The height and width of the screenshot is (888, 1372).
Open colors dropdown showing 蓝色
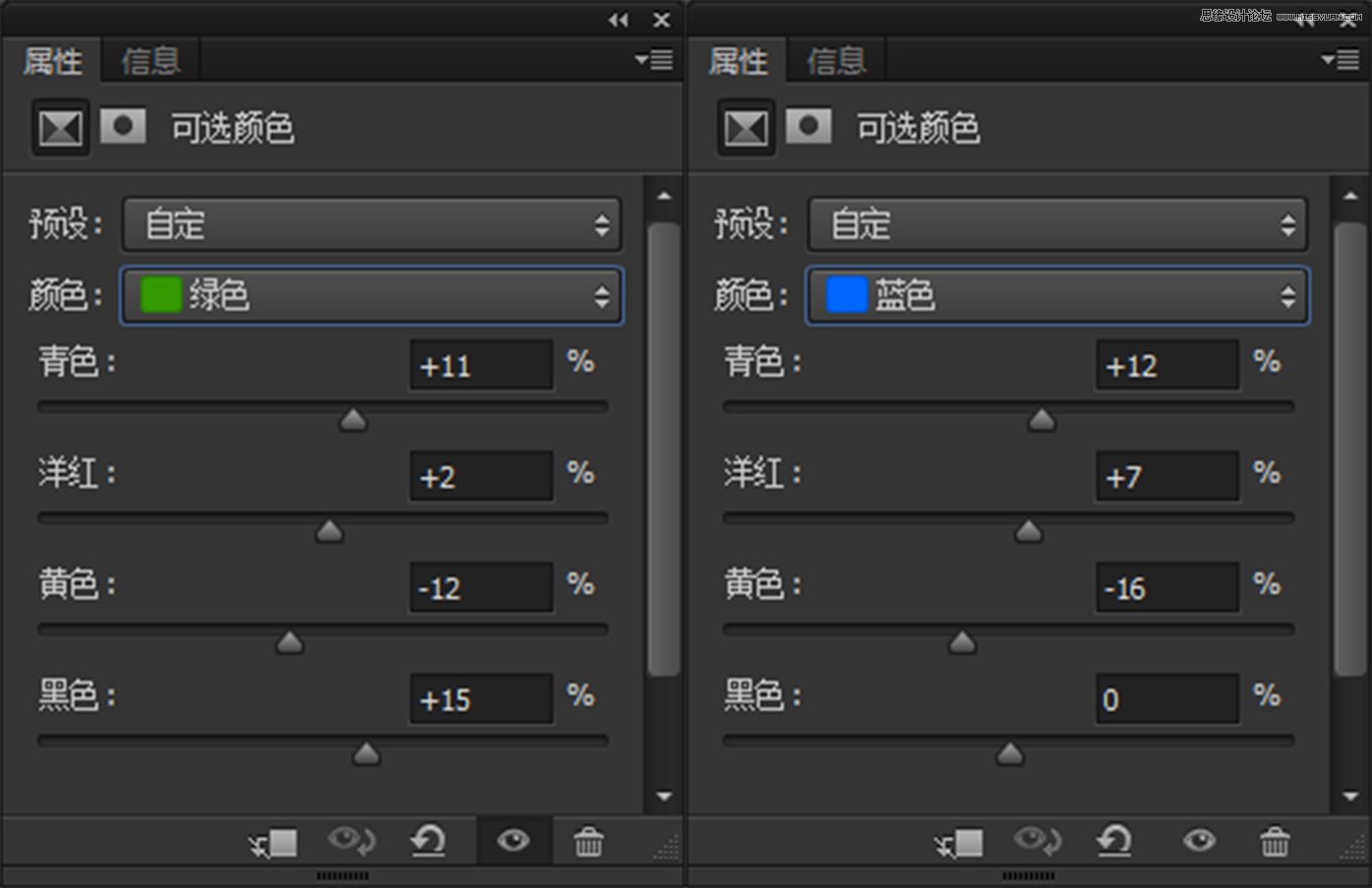[x=1057, y=296]
